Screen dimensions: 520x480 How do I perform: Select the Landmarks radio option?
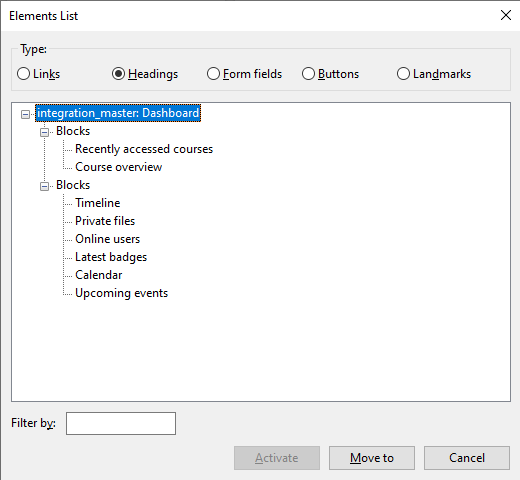coord(434,74)
